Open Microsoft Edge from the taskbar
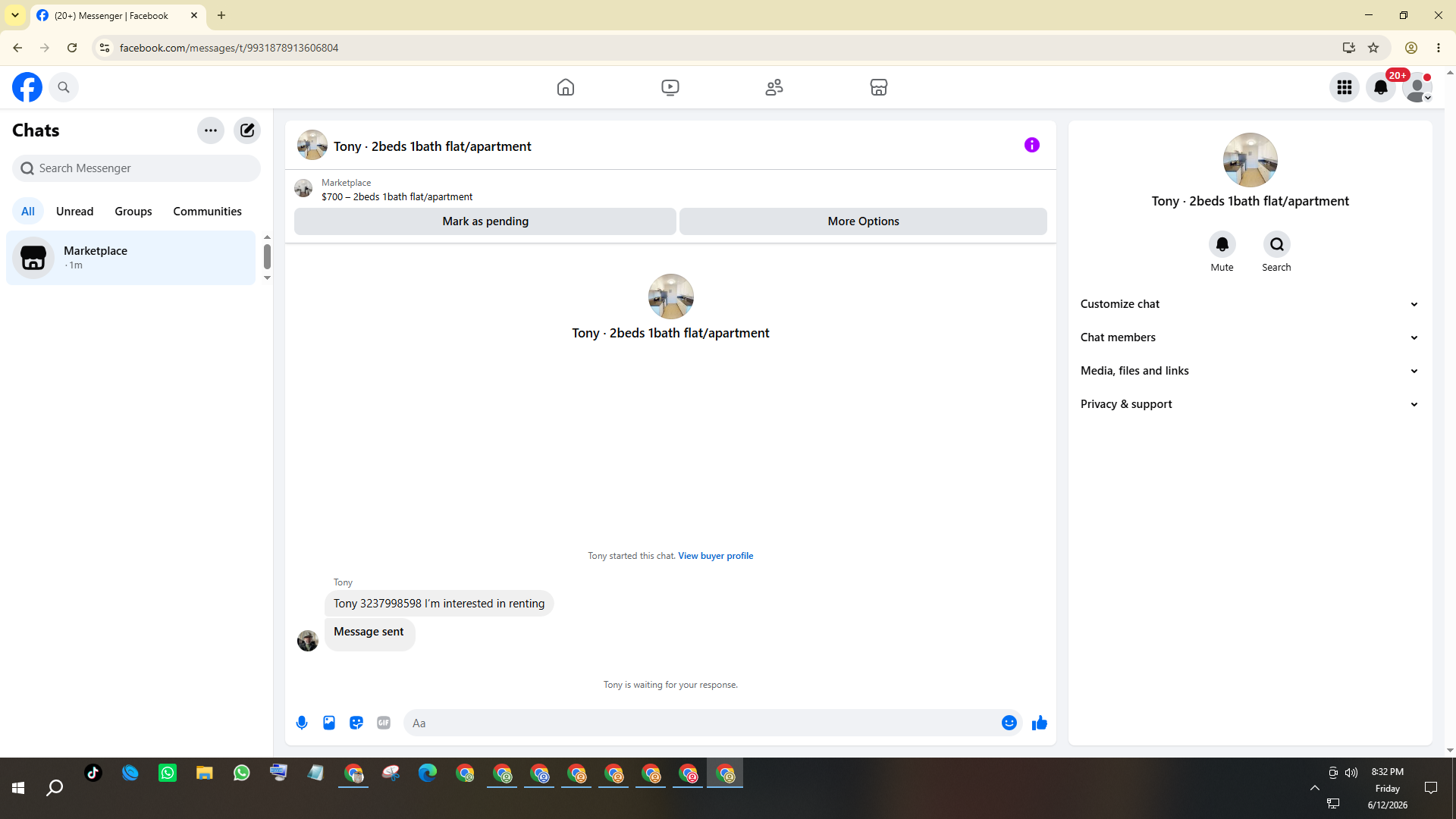The width and height of the screenshot is (1456, 819). [428, 773]
